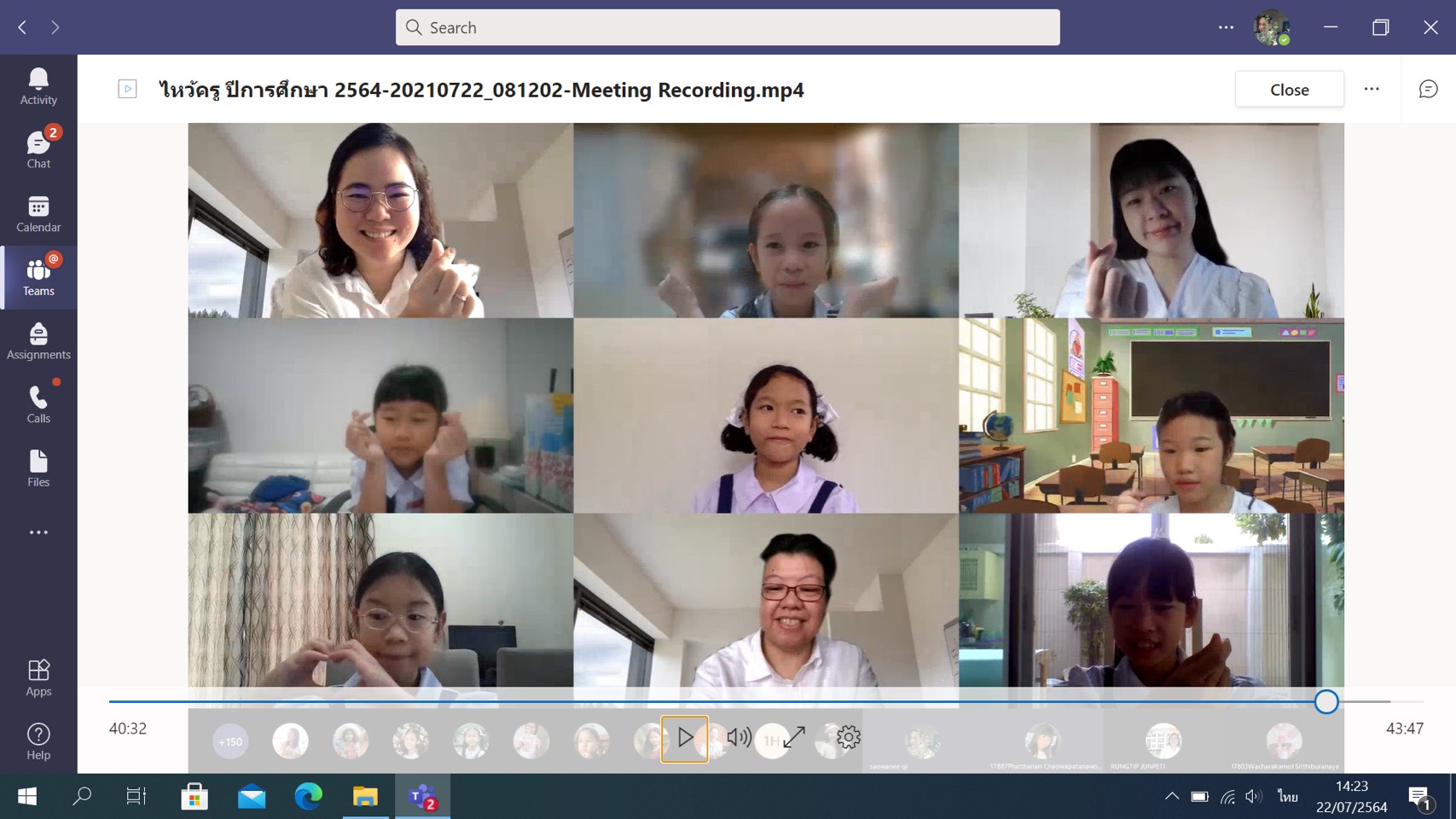Open Mail app from taskbar

pyautogui.click(x=252, y=796)
